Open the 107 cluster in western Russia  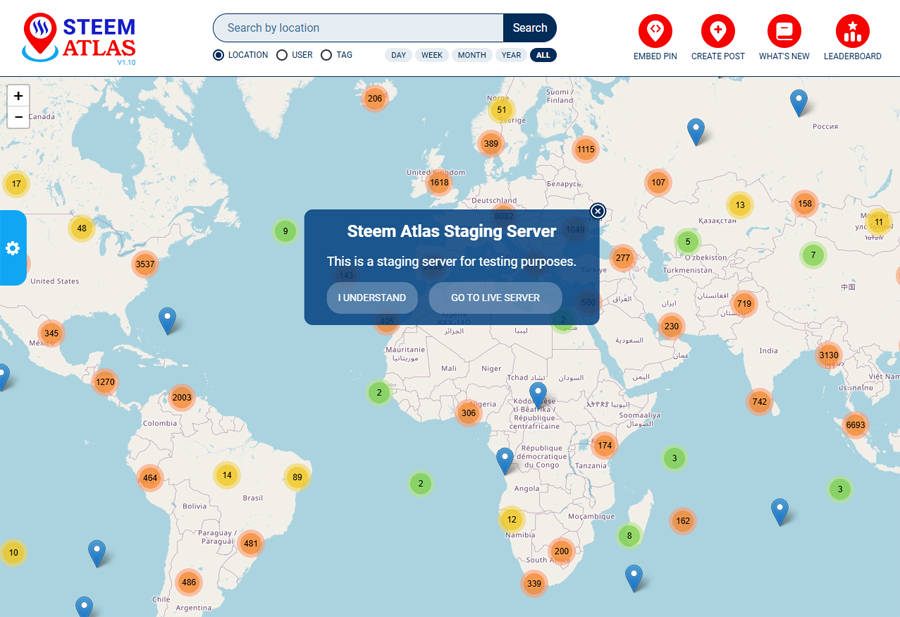(x=658, y=183)
